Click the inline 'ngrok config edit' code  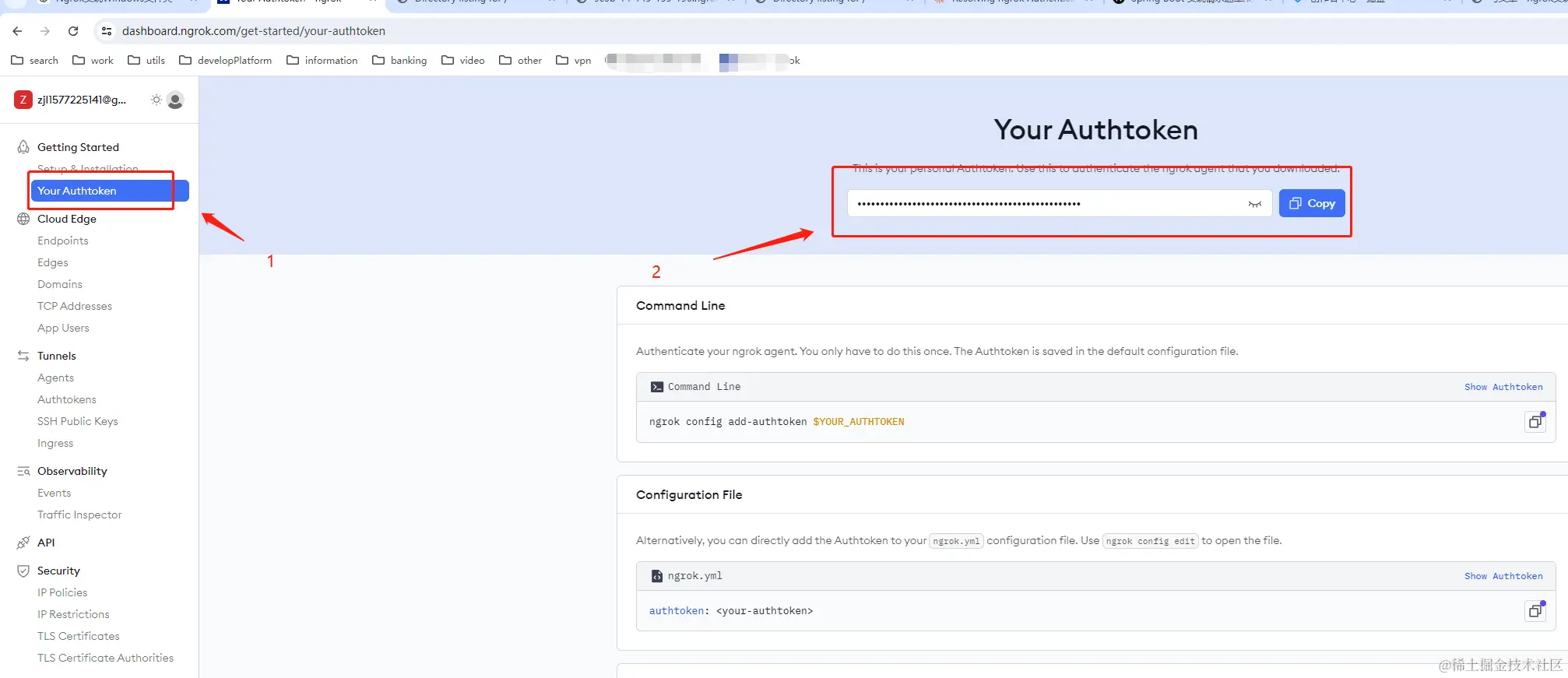(x=1151, y=541)
